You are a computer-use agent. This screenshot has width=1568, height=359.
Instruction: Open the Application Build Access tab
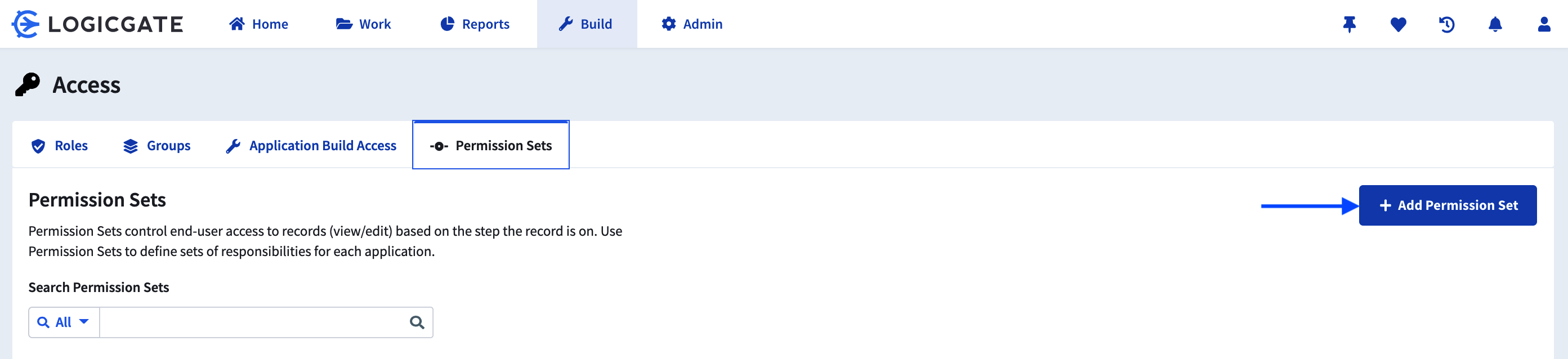point(311,146)
